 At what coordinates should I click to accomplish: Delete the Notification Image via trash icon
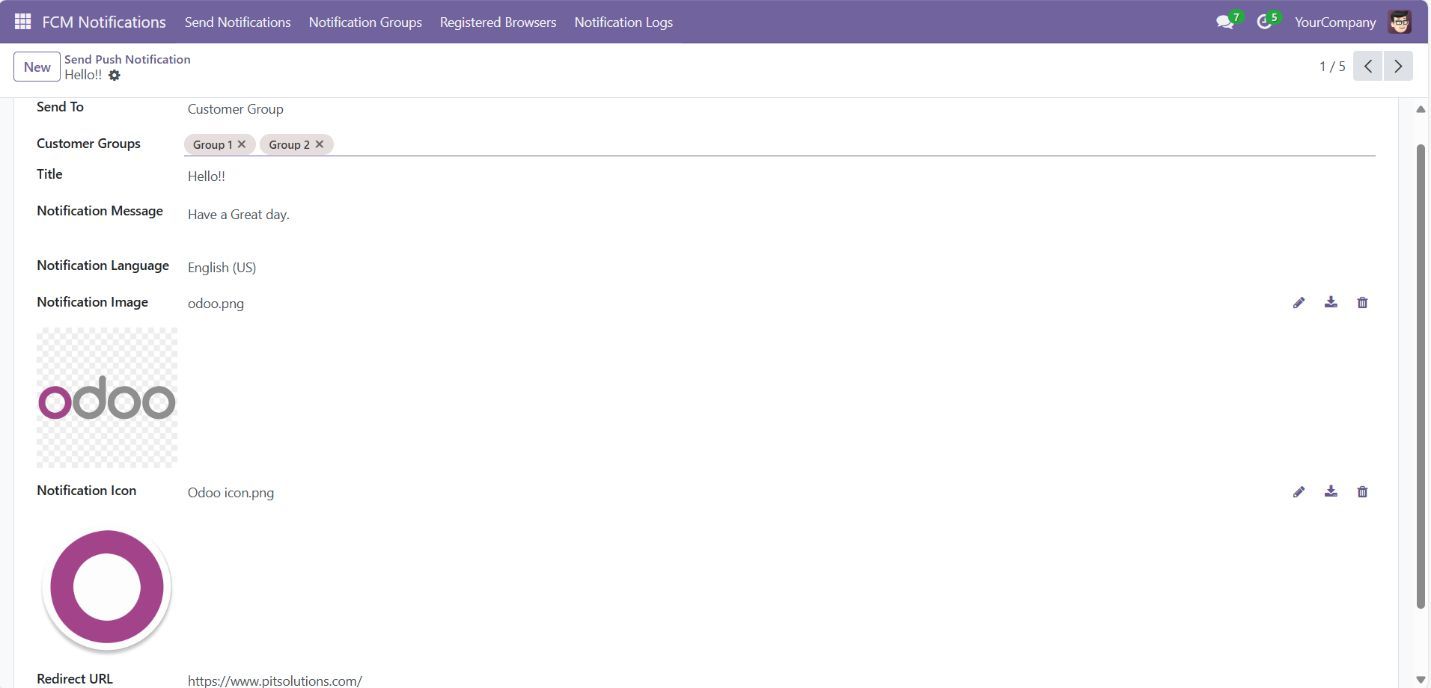tap(1362, 302)
